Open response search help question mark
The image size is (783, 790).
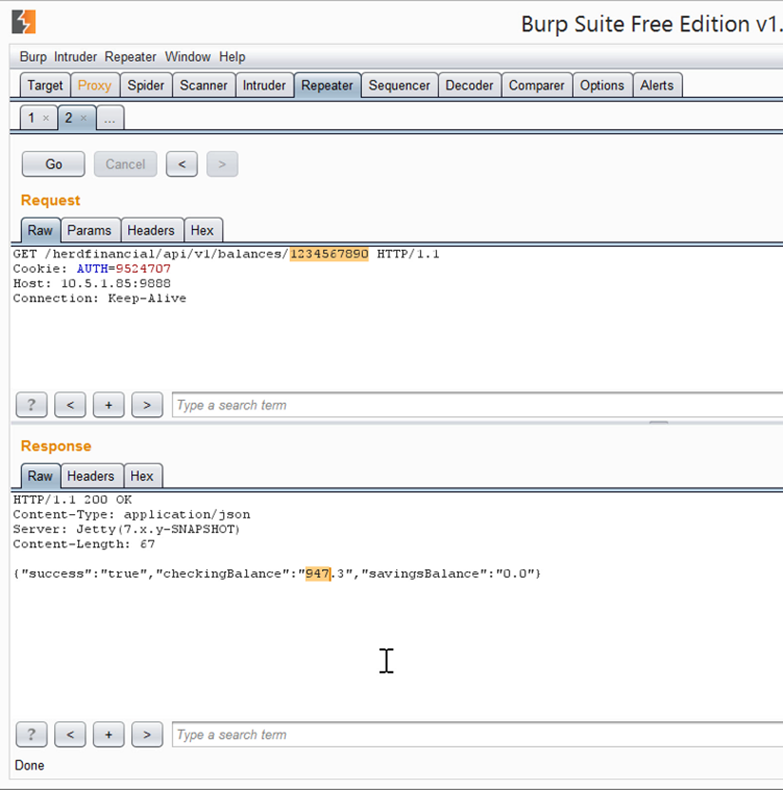click(31, 735)
